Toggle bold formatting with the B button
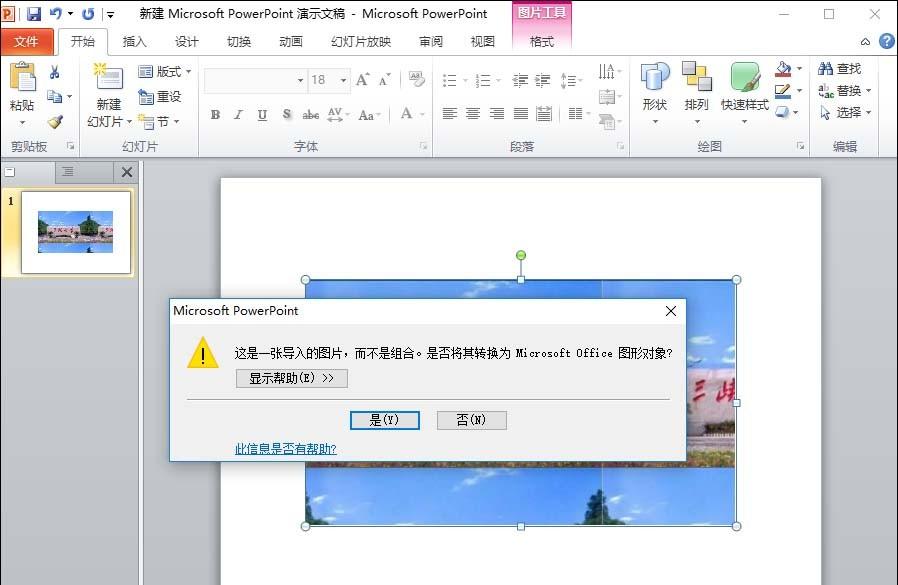 pos(214,114)
